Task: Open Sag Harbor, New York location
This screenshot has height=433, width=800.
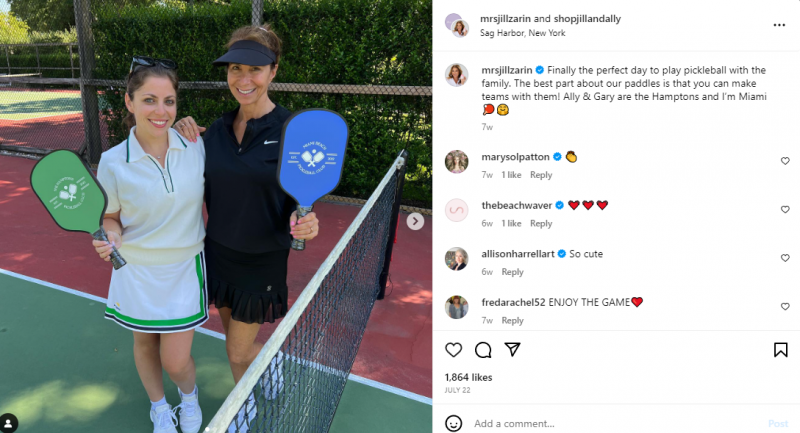Action: tap(522, 33)
